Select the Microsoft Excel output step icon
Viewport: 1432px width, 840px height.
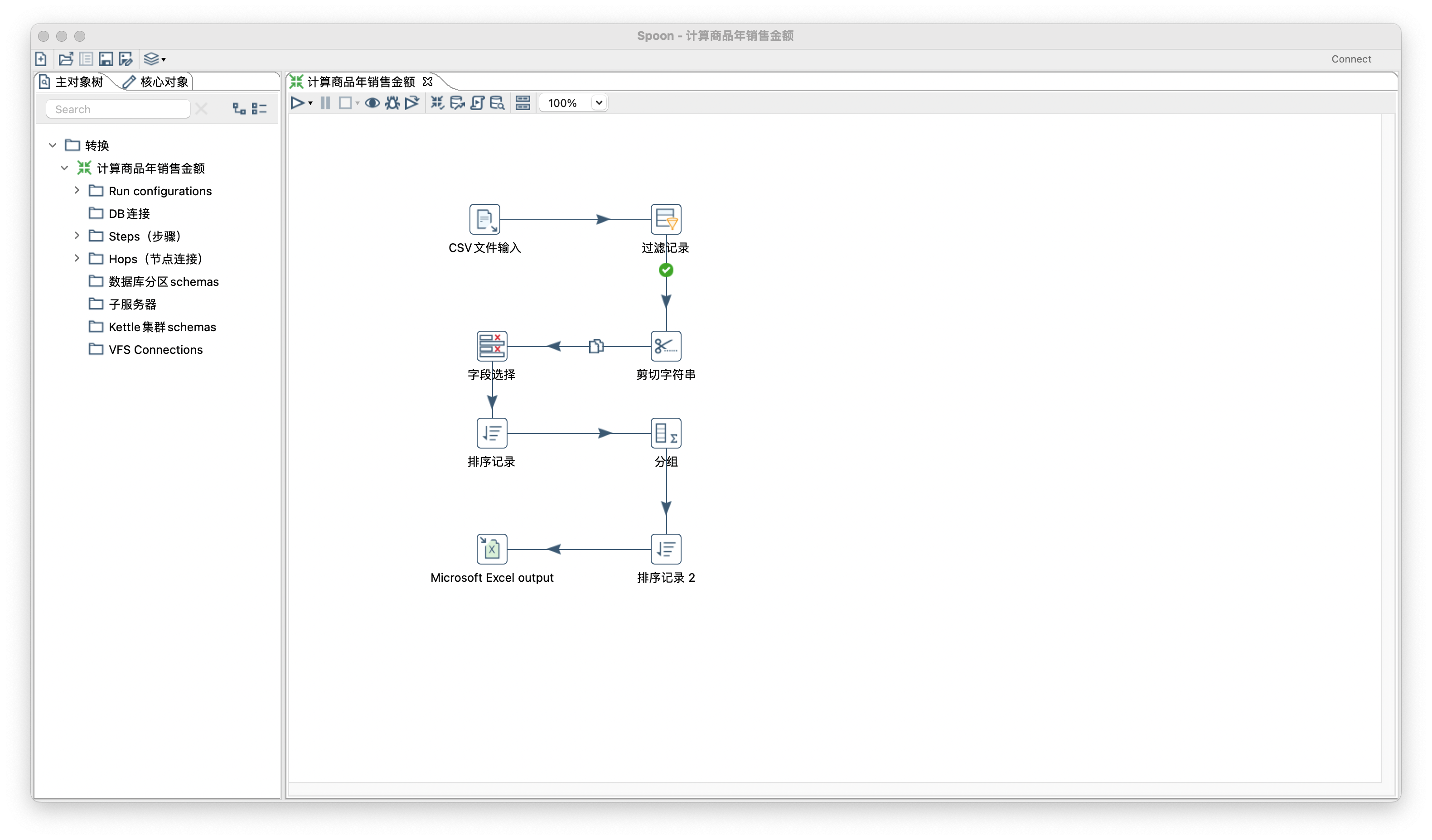point(492,549)
